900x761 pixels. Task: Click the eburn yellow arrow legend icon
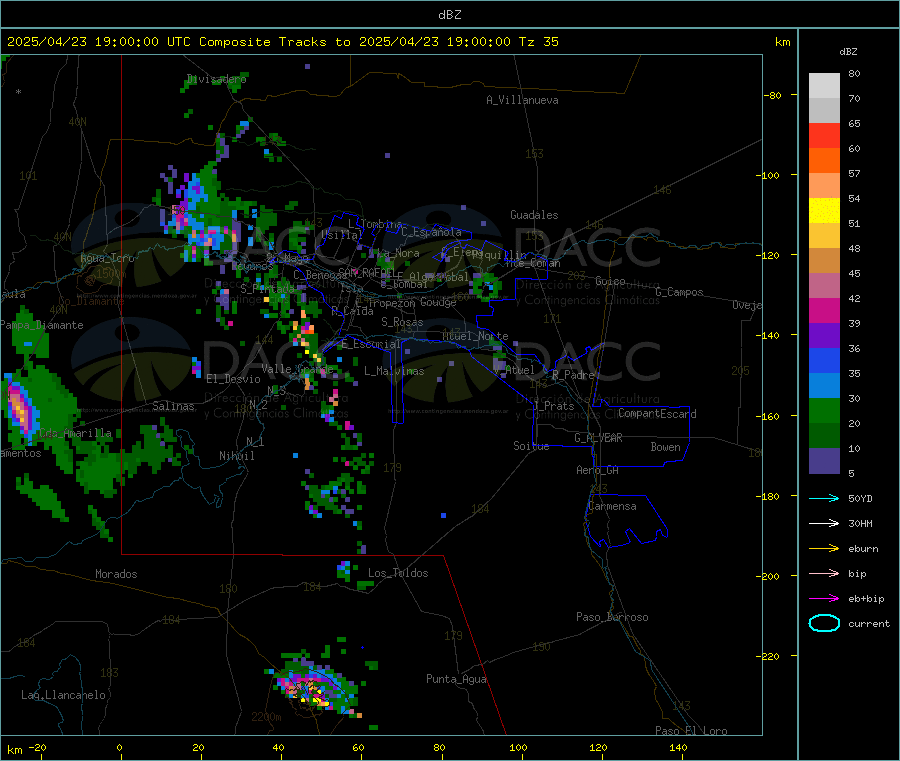(x=824, y=549)
